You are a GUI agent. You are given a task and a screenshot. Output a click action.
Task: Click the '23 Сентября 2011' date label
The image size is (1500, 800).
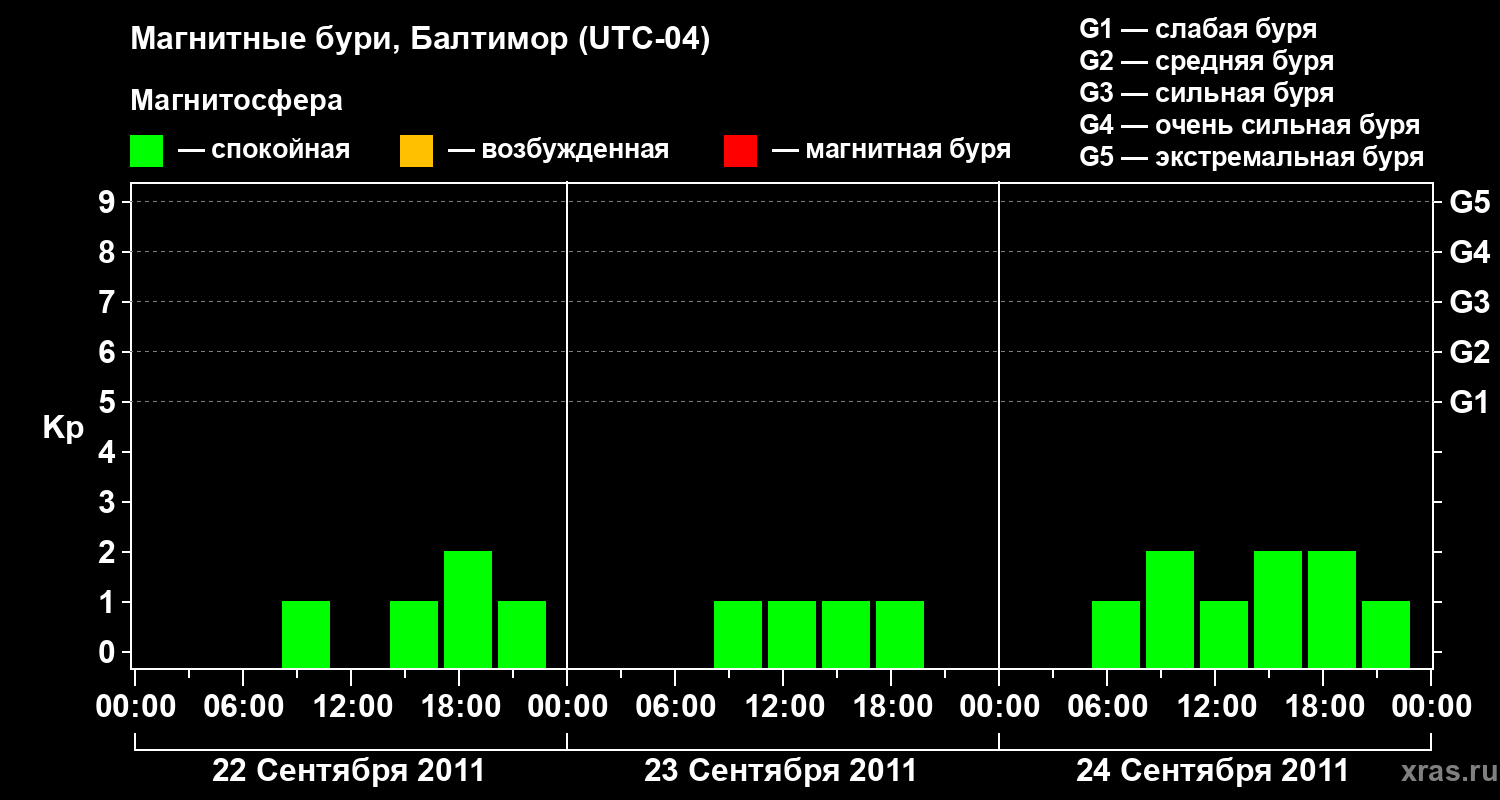781,771
